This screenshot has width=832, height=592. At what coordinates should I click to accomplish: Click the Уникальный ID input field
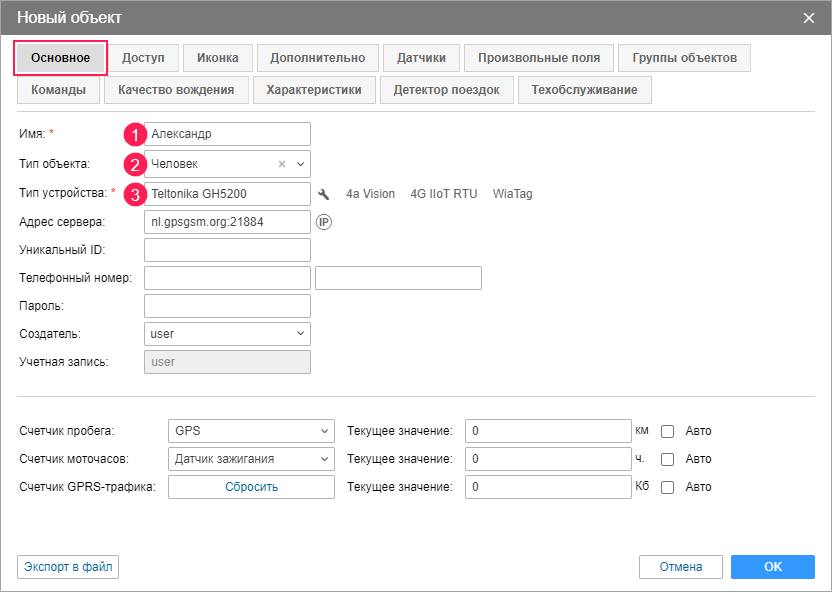pos(227,250)
